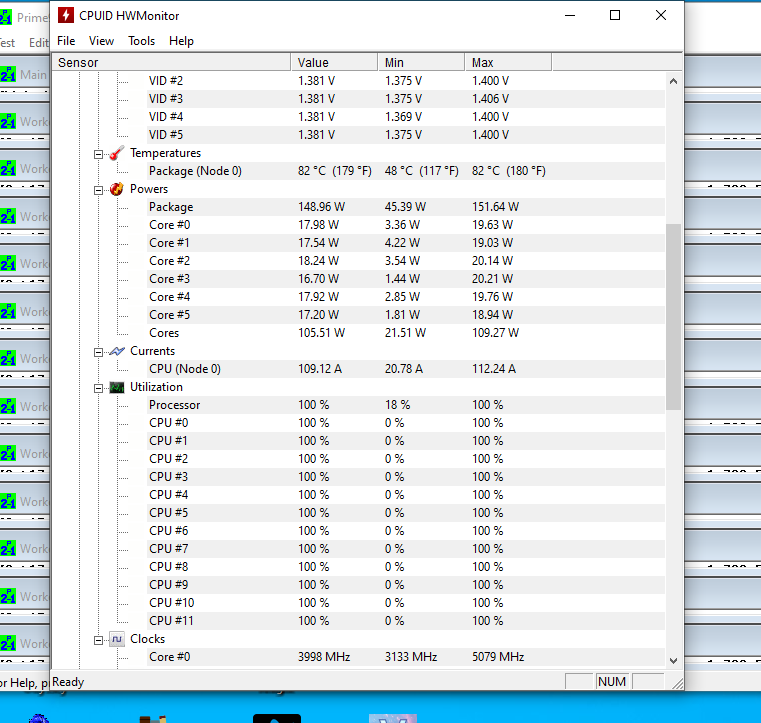Collapse the Currents section
This screenshot has height=723, width=761.
coord(99,352)
